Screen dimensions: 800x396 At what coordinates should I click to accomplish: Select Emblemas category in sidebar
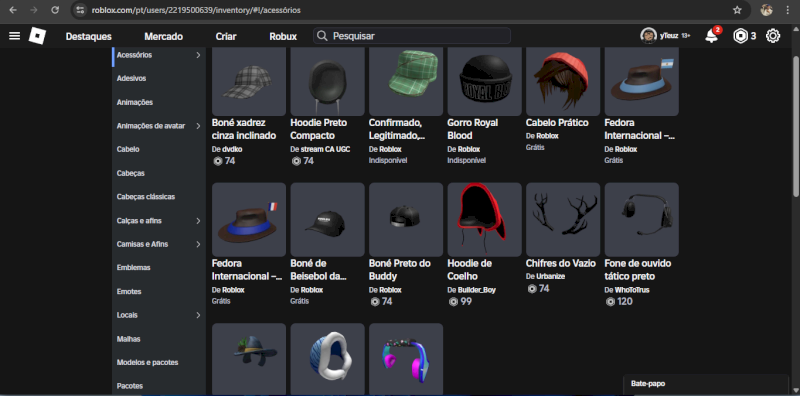(x=134, y=267)
